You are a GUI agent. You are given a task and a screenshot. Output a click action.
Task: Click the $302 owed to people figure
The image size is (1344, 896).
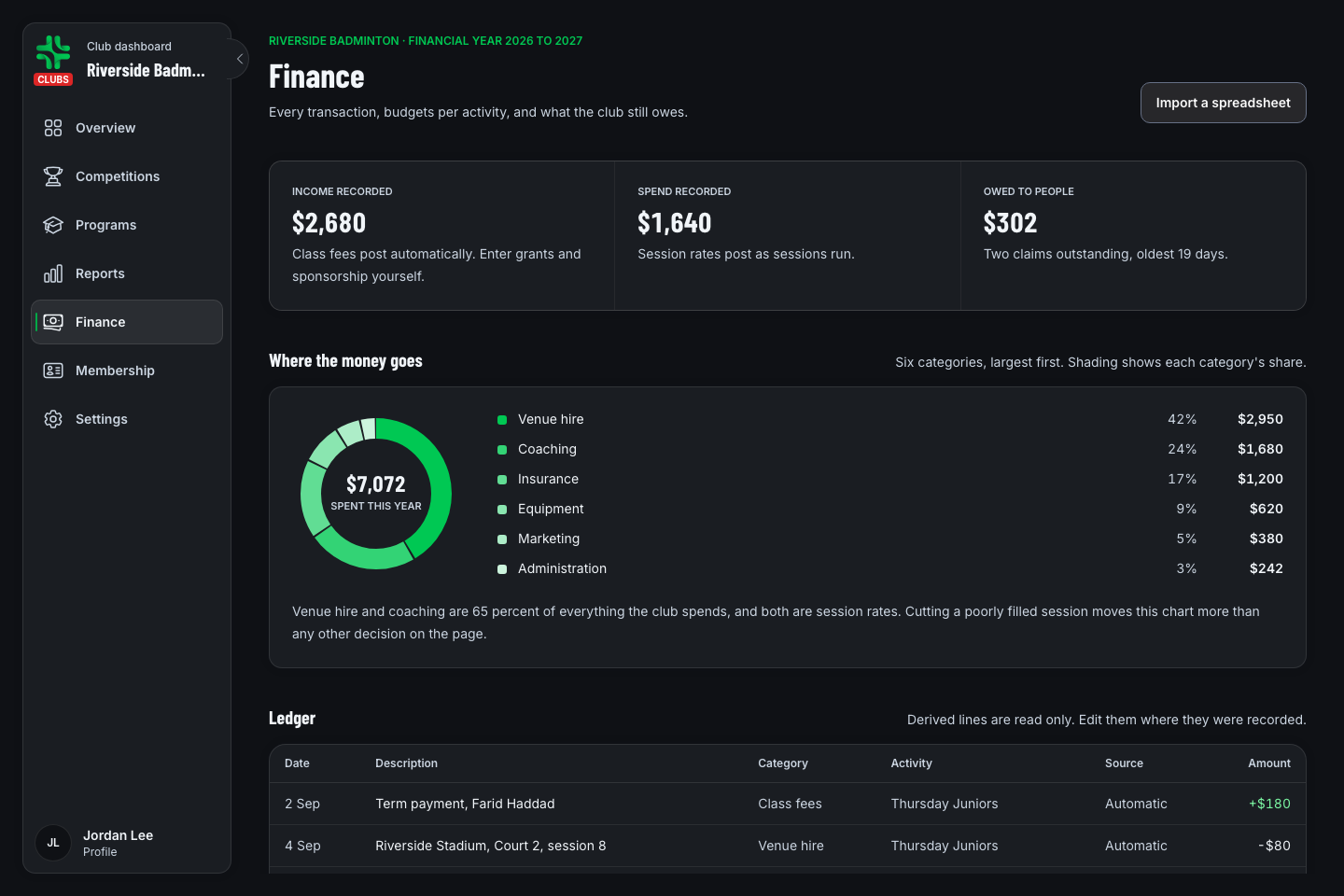[1010, 223]
